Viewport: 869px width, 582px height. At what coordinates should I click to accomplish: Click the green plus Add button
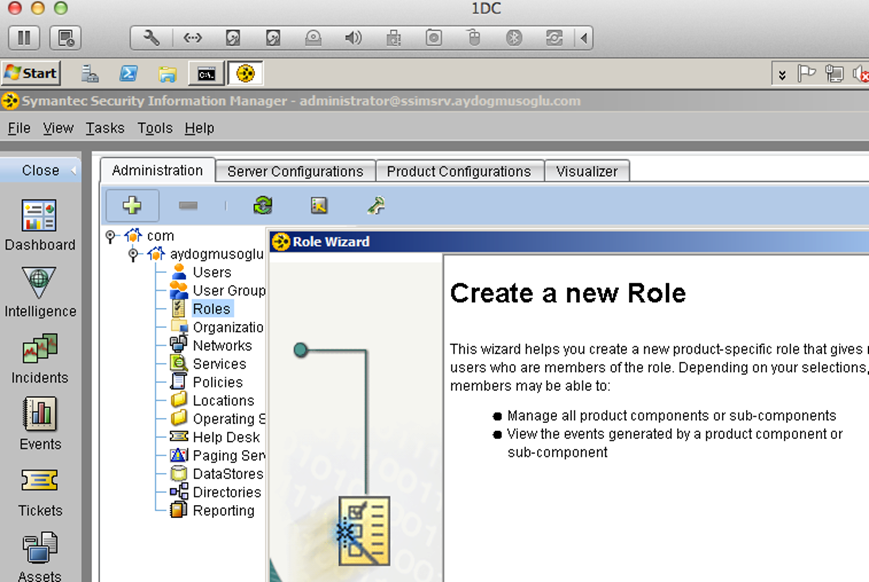tap(132, 206)
